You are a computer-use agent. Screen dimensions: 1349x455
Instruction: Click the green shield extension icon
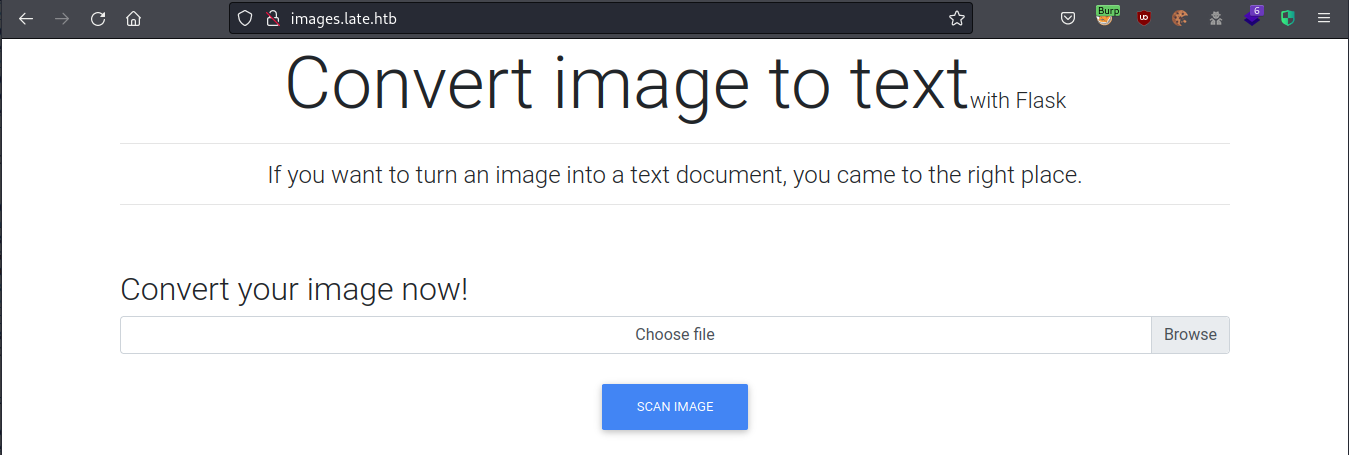[1288, 18]
